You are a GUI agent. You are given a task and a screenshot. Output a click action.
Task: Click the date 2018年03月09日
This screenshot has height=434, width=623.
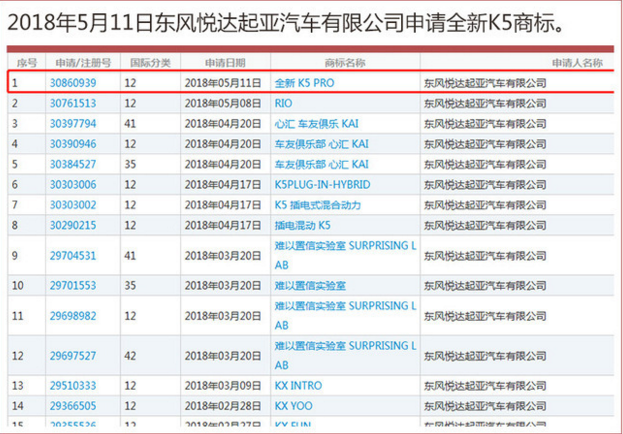[222, 386]
